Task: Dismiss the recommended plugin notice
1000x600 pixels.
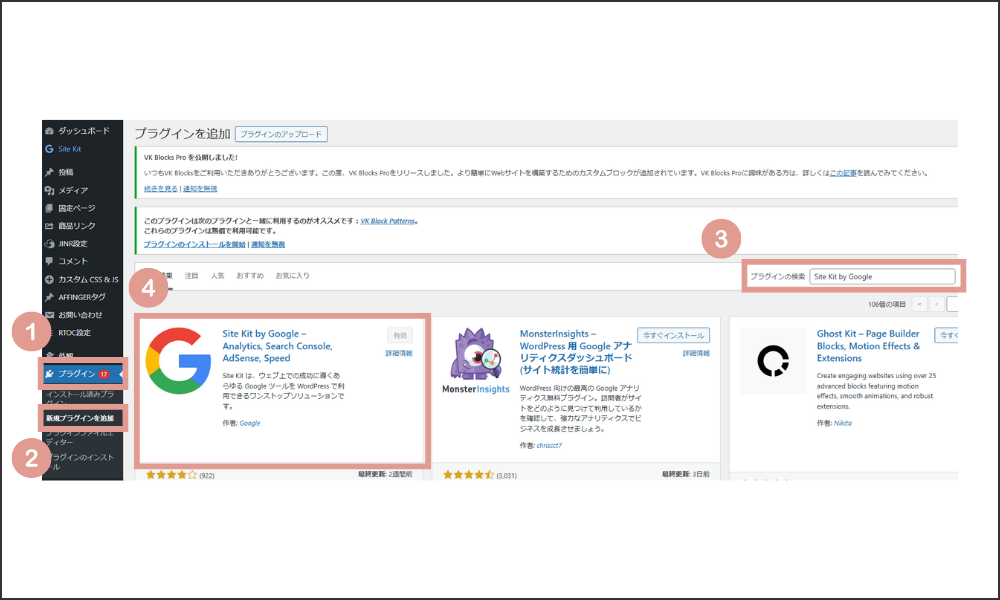Action: tap(268, 244)
